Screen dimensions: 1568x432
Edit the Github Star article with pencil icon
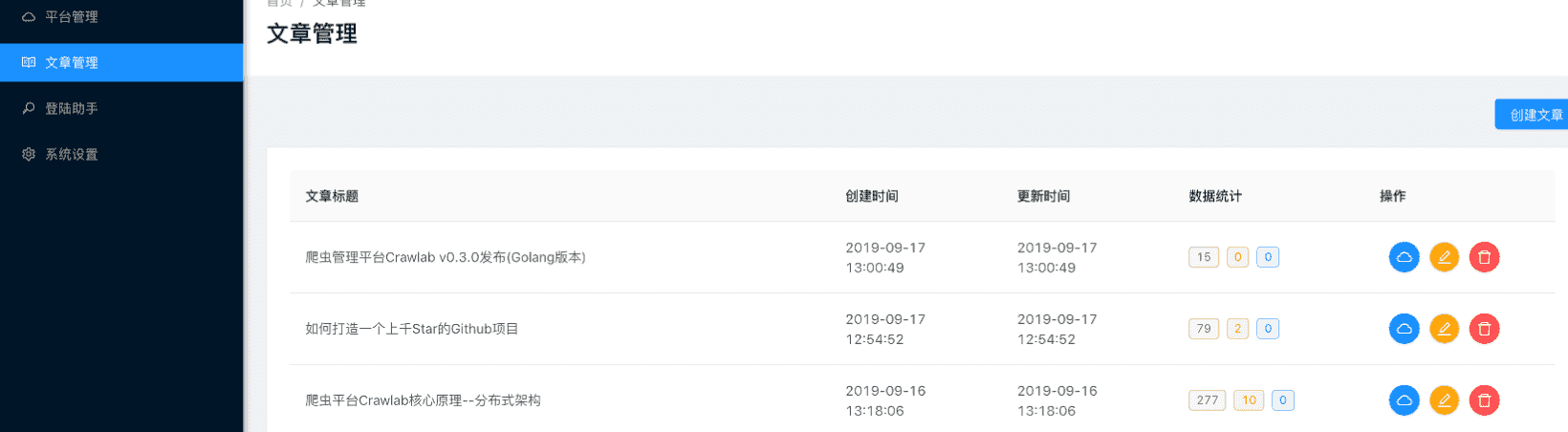click(x=1444, y=329)
